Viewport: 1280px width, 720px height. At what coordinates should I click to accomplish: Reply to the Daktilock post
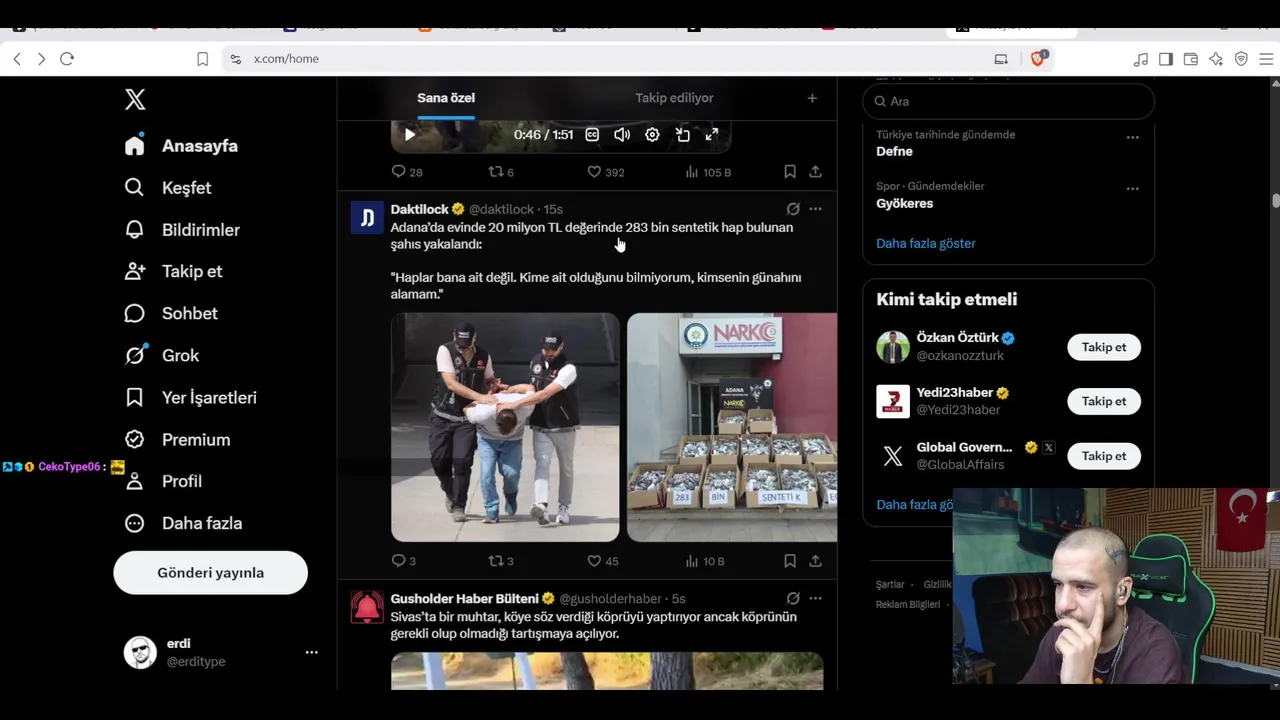click(x=404, y=561)
